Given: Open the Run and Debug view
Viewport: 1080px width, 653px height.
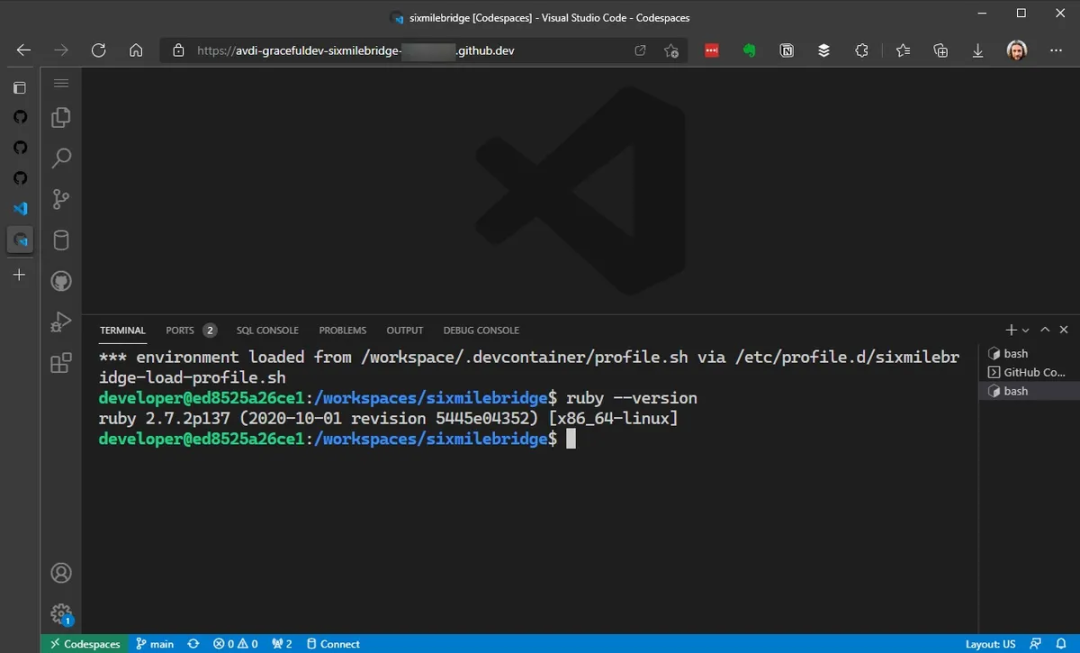Looking at the screenshot, I should (x=61, y=322).
